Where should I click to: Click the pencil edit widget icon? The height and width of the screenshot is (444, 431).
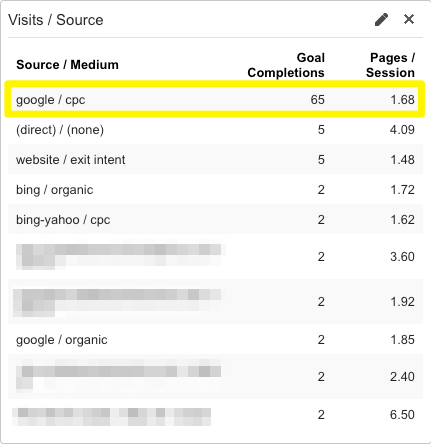point(381,20)
